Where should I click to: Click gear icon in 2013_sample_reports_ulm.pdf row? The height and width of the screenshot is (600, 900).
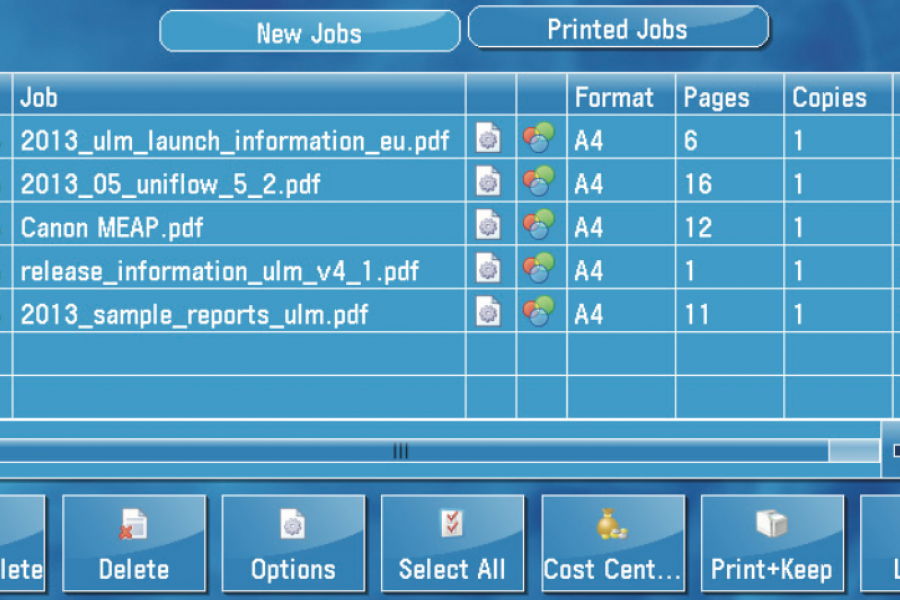(x=488, y=313)
